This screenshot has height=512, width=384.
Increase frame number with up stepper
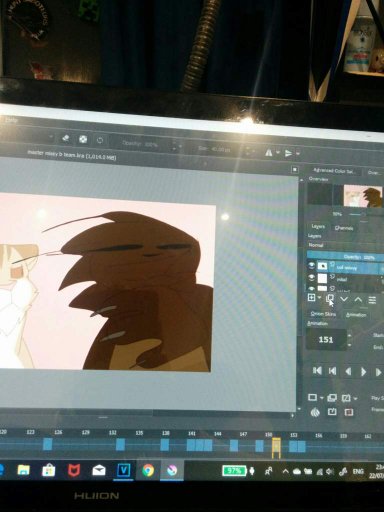click(x=349, y=335)
